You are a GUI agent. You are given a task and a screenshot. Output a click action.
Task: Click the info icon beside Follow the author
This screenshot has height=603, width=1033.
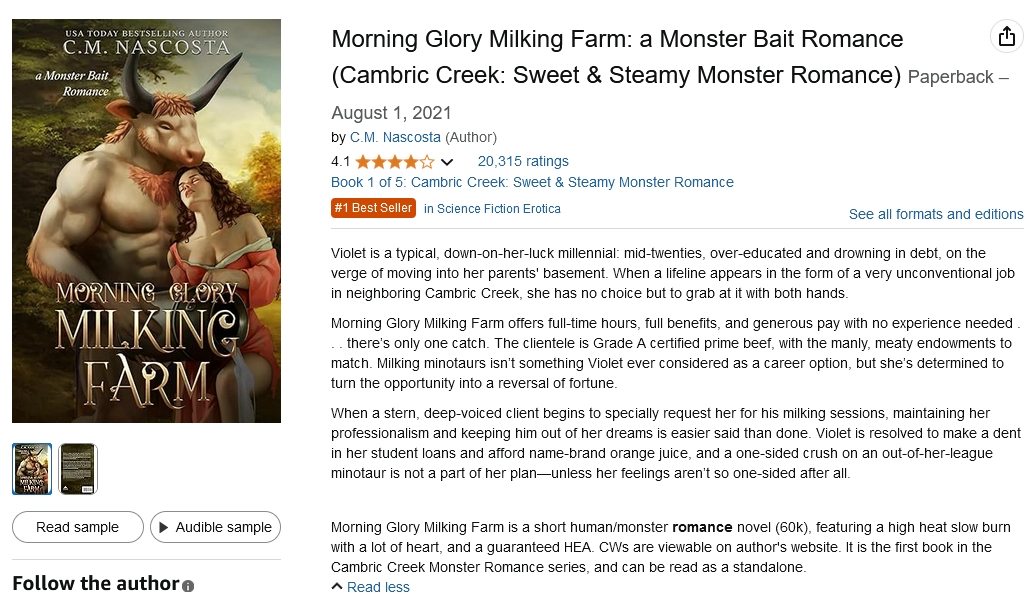[188, 586]
